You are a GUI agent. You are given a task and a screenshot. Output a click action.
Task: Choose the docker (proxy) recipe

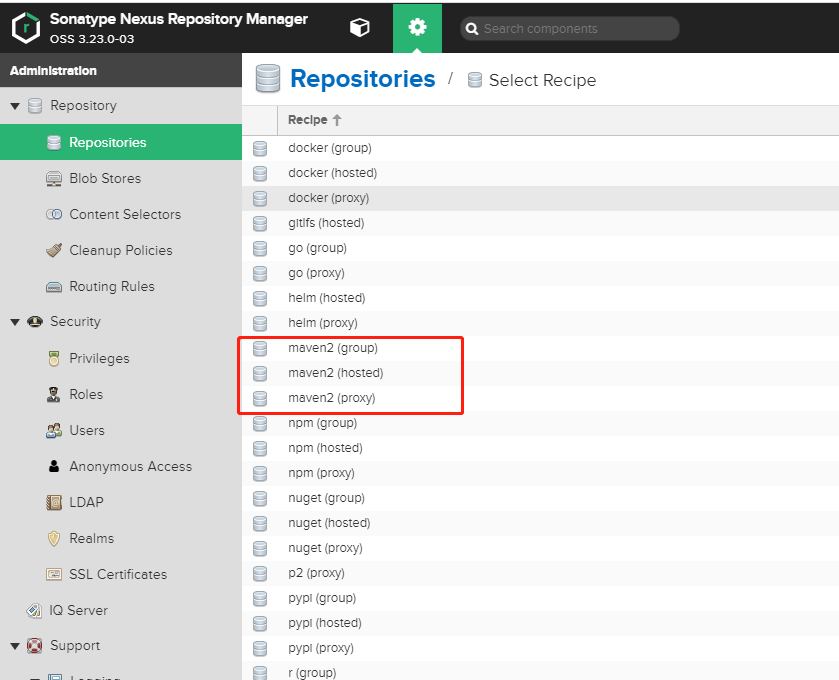click(540, 198)
